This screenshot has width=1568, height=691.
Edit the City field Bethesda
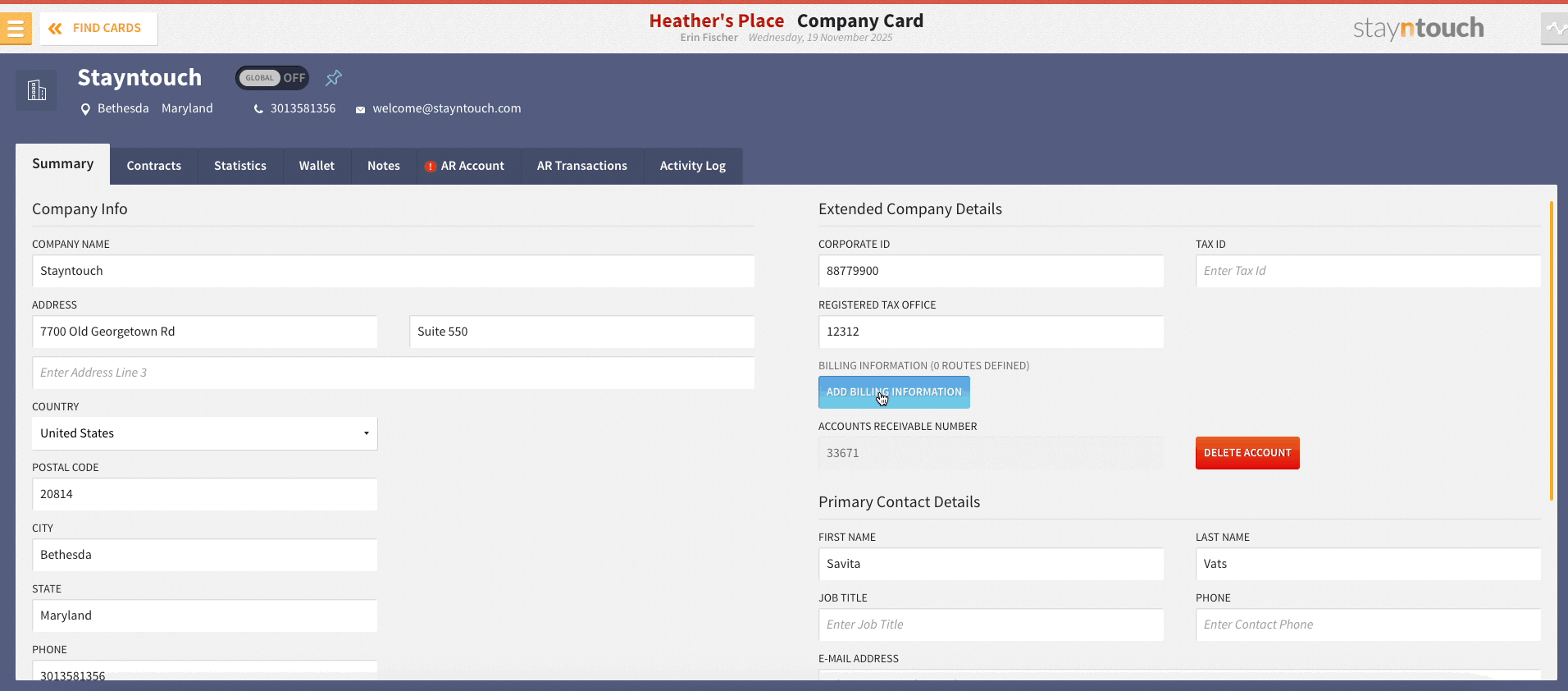(205, 555)
